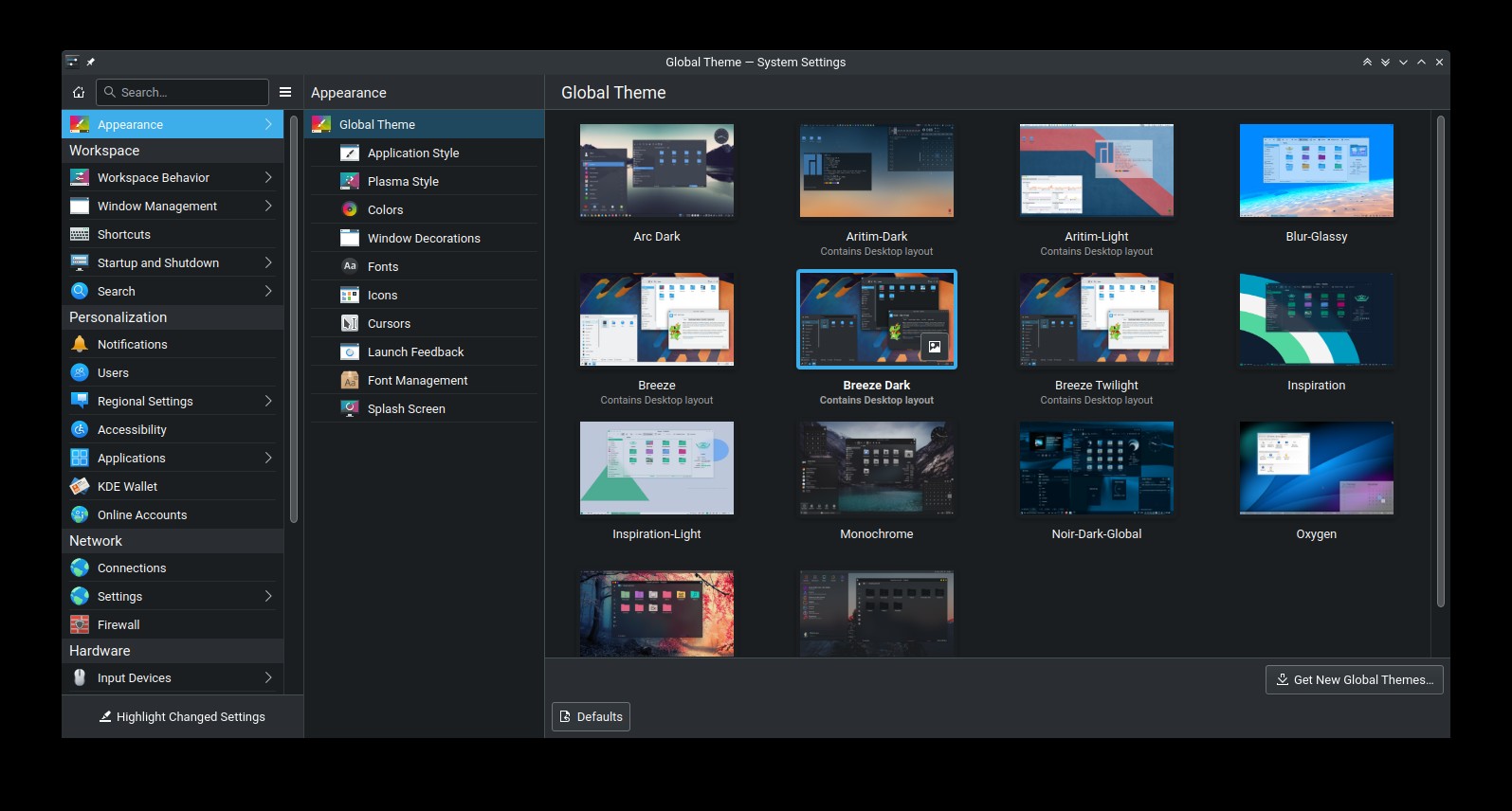Click the Startup and Shutdown icon
Viewport: 1512px width, 811px height.
tap(80, 262)
